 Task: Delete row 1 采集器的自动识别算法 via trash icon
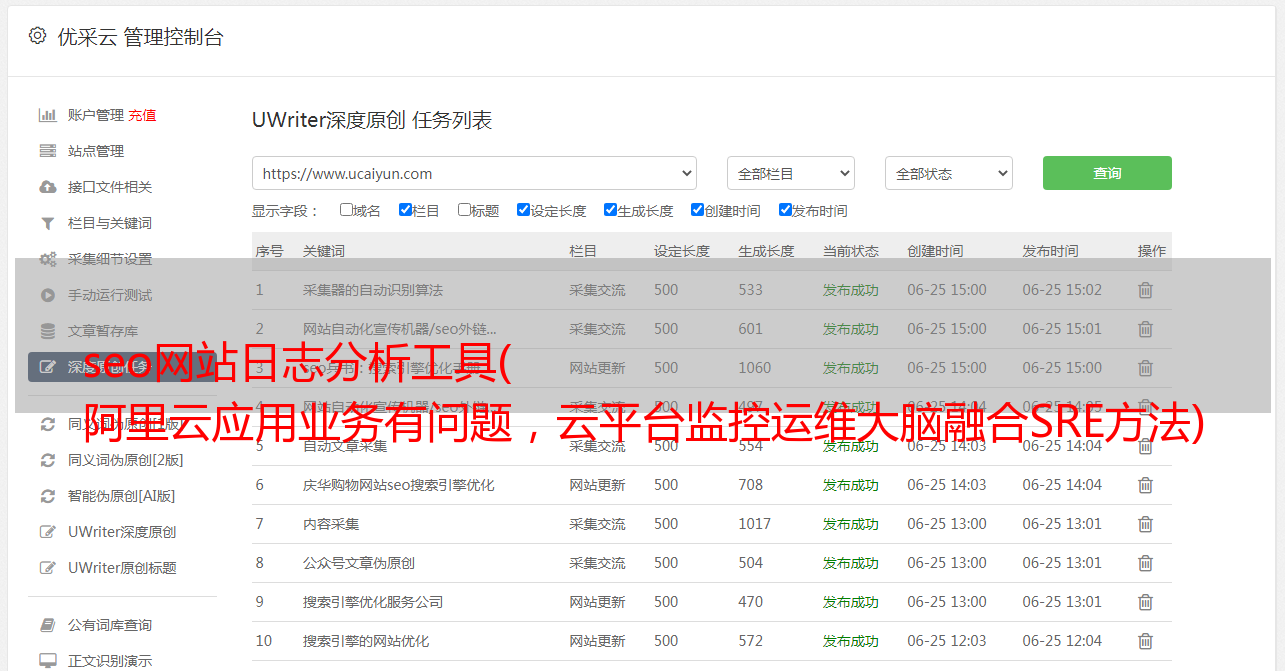click(x=1145, y=290)
